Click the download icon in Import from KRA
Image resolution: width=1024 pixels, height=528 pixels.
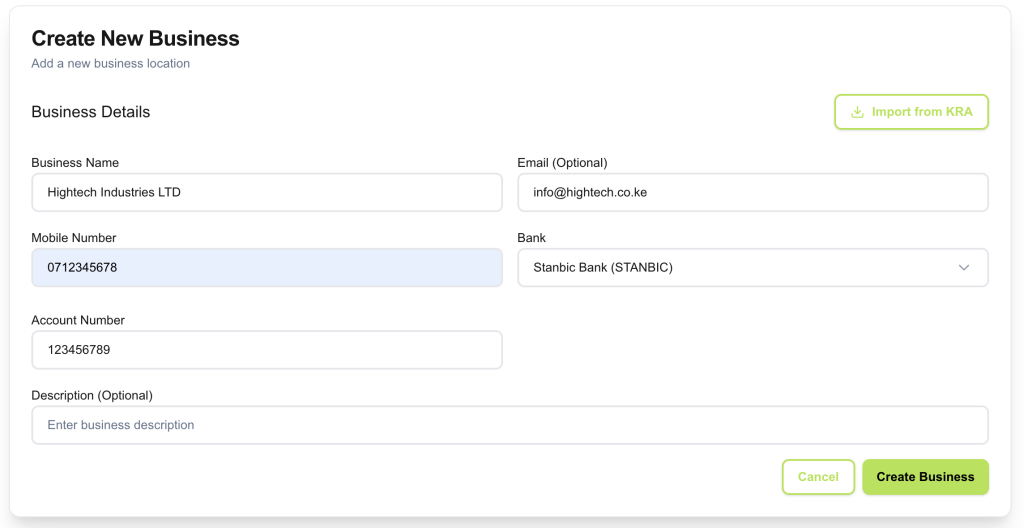(857, 112)
